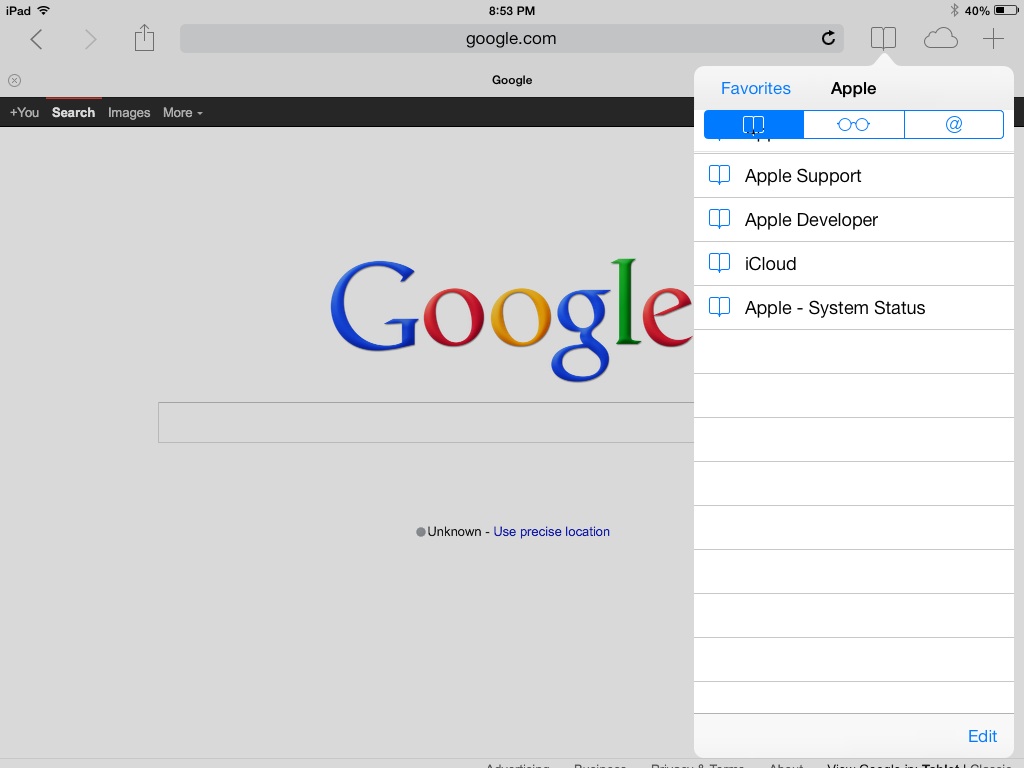Go back with the Safari back arrow
The width and height of the screenshot is (1024, 768).
point(37,39)
